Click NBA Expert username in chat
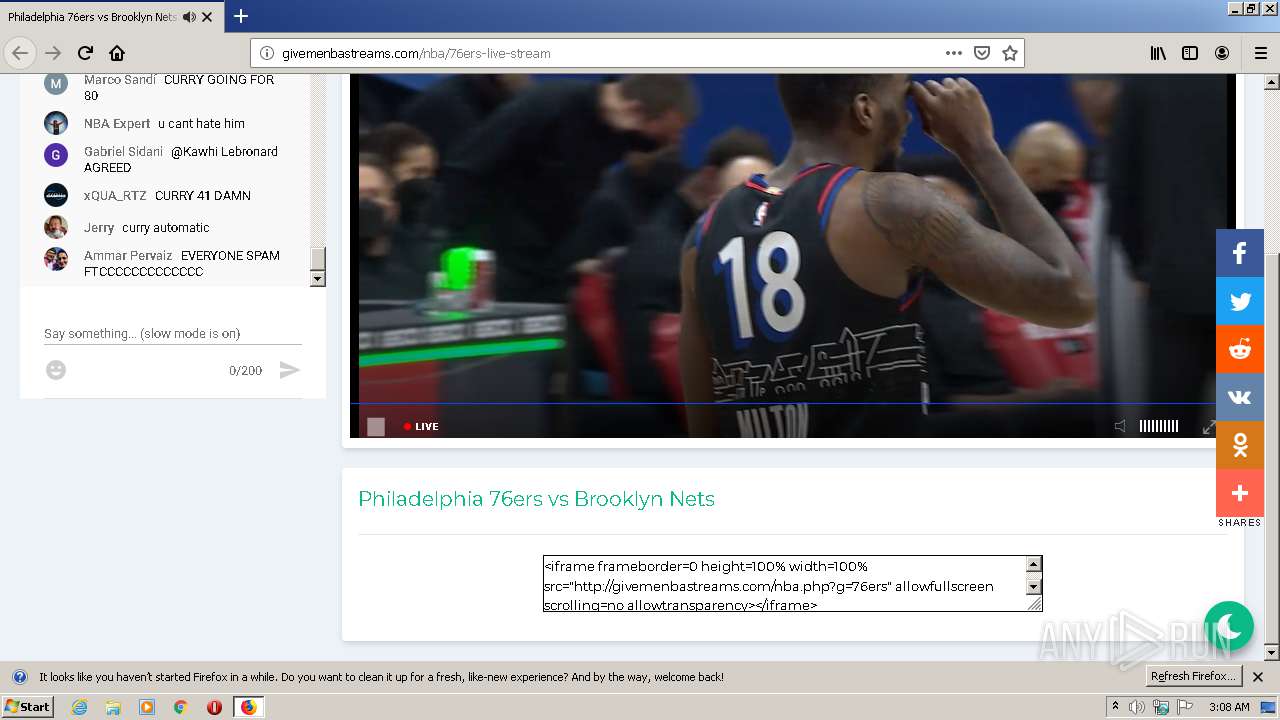 pyautogui.click(x=117, y=124)
